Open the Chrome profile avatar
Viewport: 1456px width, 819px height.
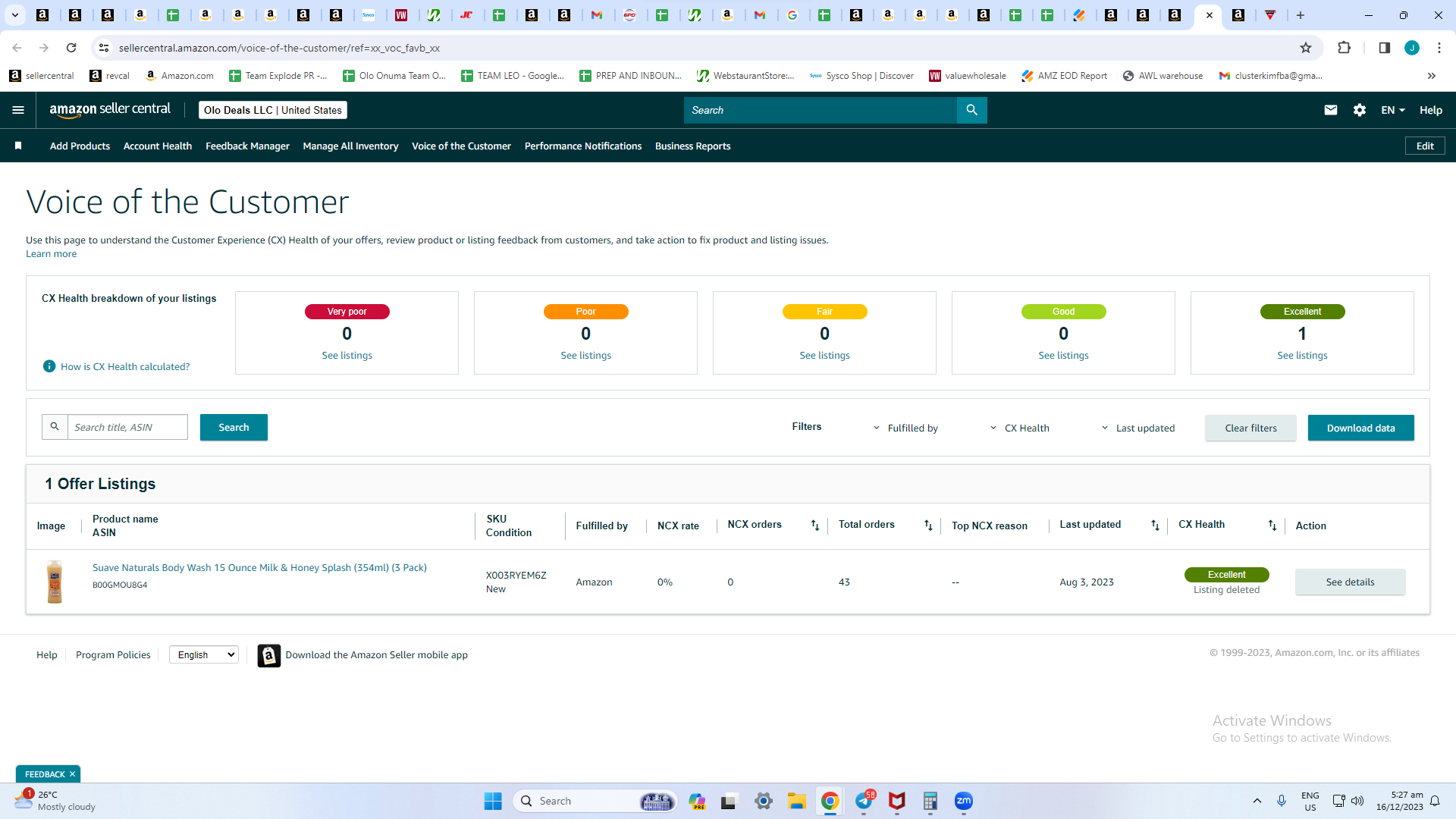[1412, 48]
